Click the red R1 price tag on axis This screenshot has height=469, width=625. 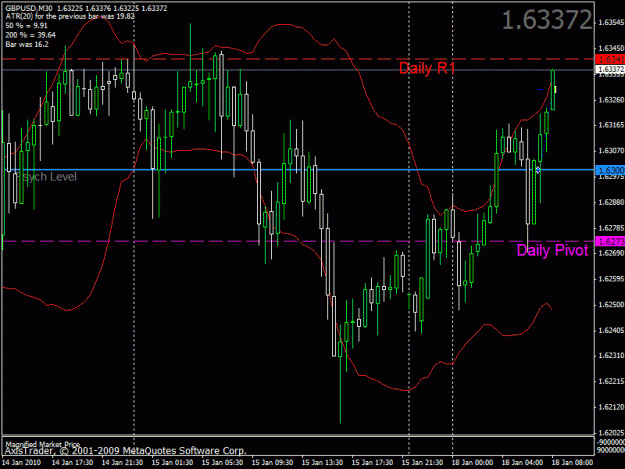[x=610, y=59]
